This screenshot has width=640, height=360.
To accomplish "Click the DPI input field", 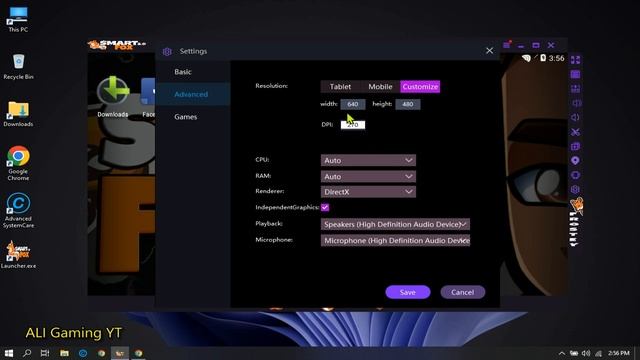I will point(353,124).
